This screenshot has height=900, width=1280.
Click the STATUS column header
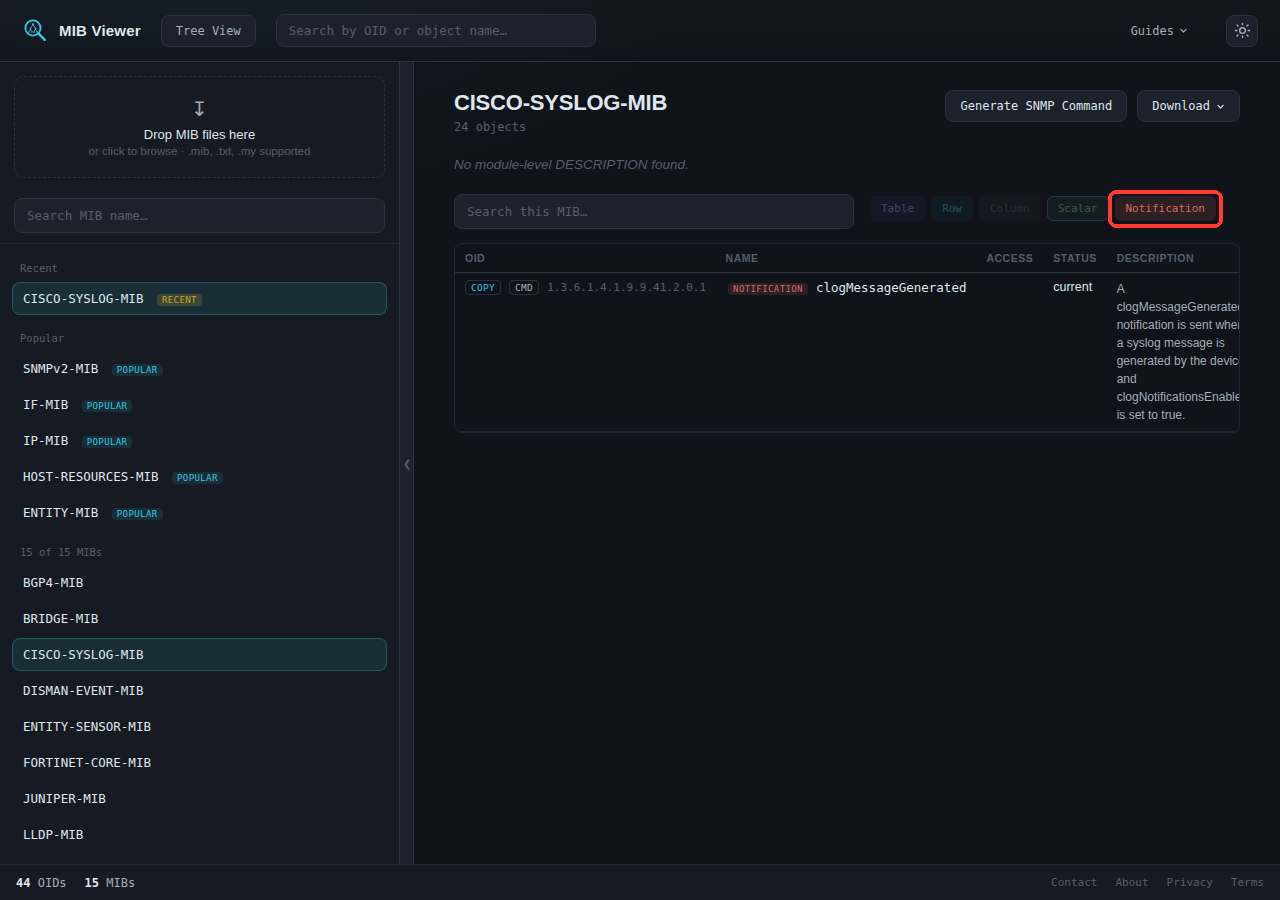pyautogui.click(x=1075, y=258)
